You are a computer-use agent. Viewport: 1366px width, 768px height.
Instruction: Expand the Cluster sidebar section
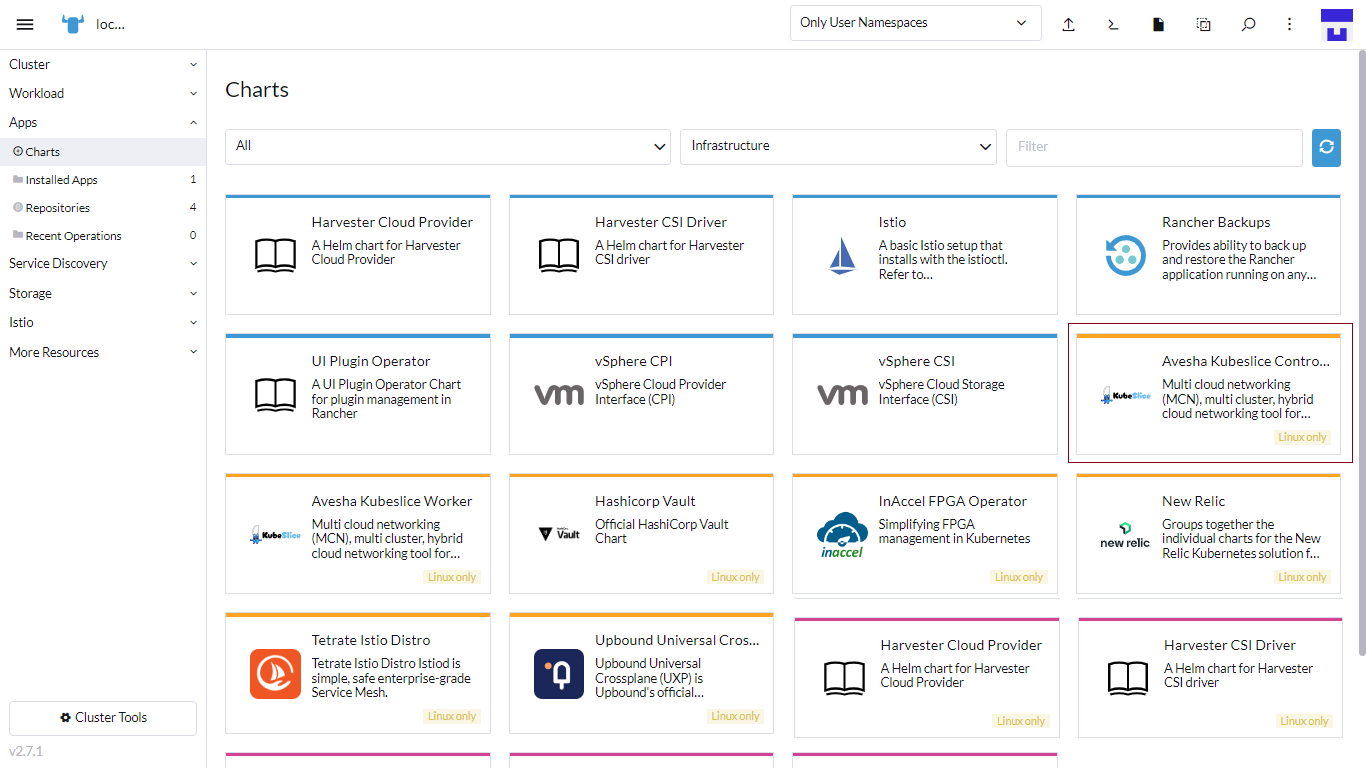(x=103, y=64)
